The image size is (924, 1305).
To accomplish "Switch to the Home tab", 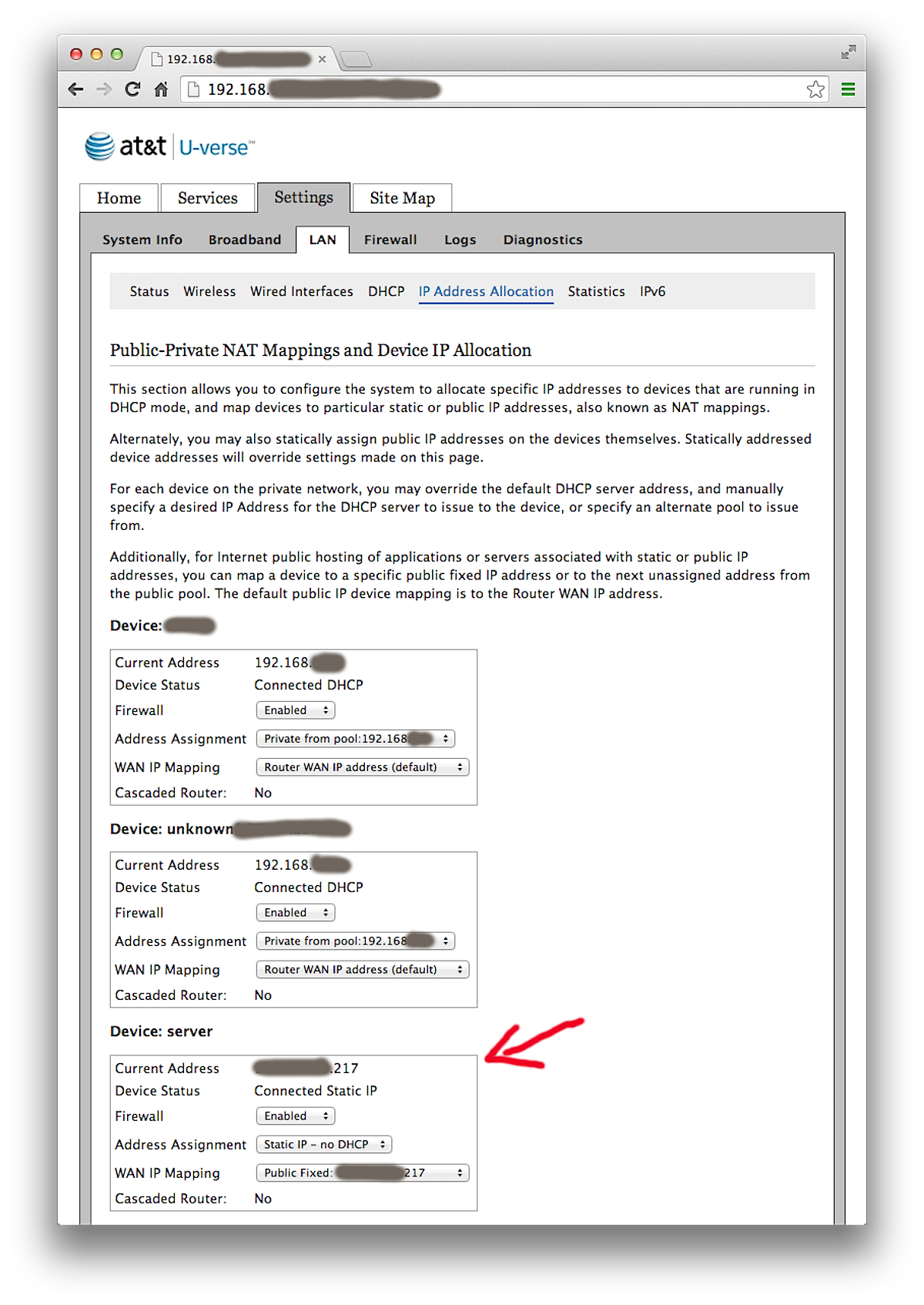I will tap(119, 198).
